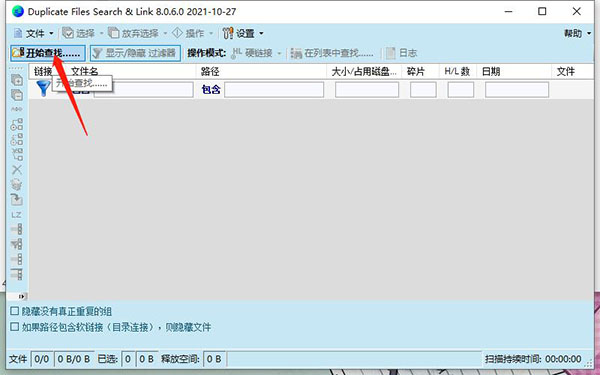Open the 硬链接 operation mode dropdown
Viewport: 600px width, 375px height.
(x=256, y=53)
